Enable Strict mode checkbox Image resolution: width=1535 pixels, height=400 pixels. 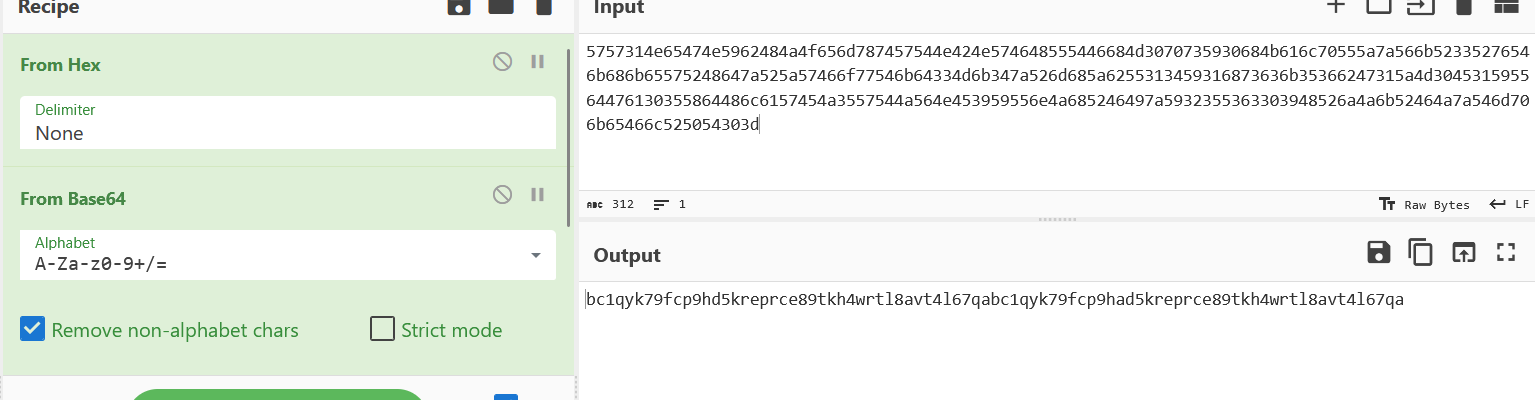(x=382, y=329)
